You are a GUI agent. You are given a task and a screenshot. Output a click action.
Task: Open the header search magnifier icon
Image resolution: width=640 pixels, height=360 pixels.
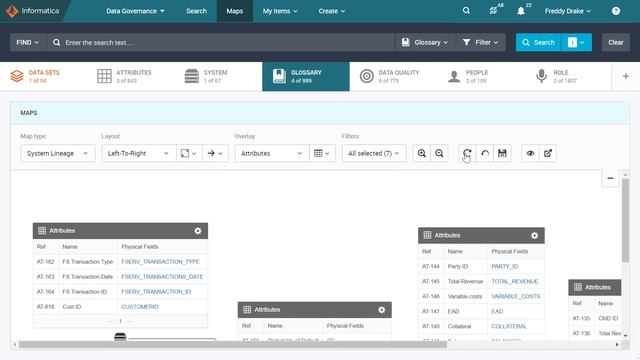466,11
